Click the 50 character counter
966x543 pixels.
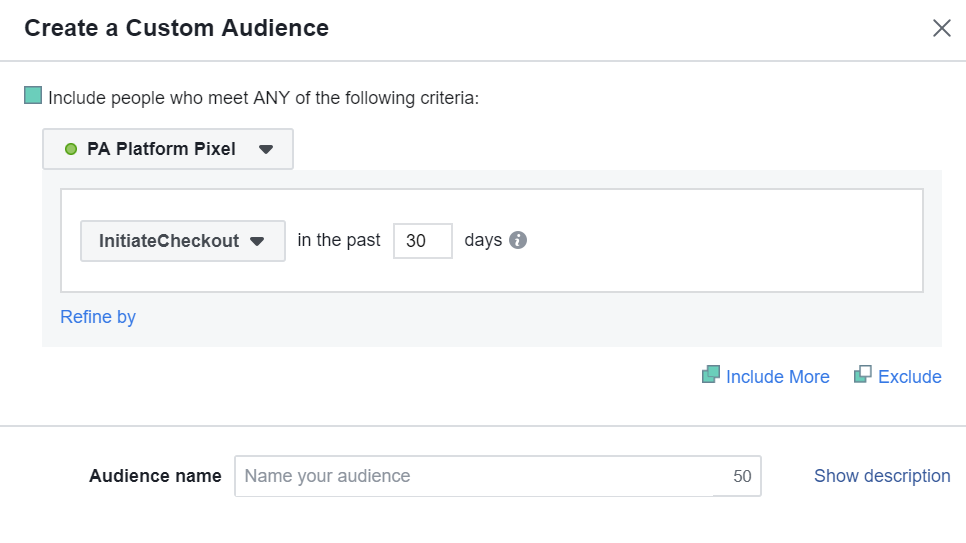pos(742,477)
